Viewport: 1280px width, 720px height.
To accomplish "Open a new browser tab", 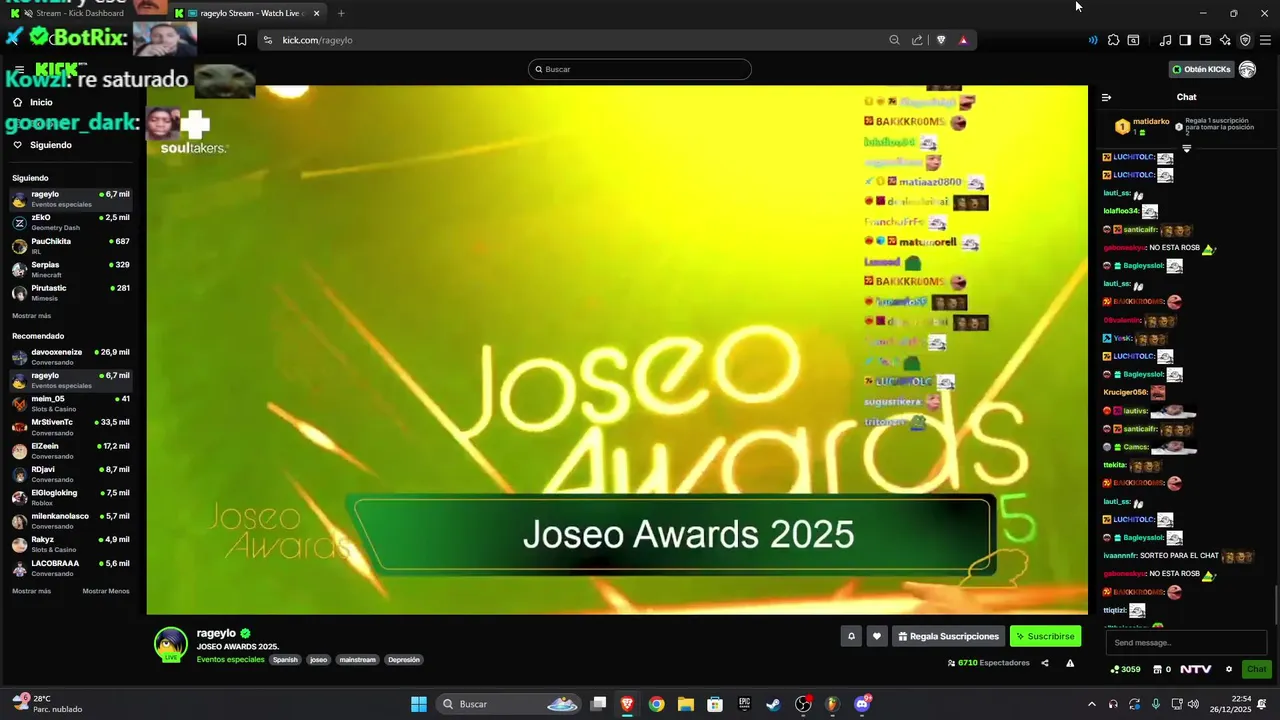I will (x=341, y=13).
